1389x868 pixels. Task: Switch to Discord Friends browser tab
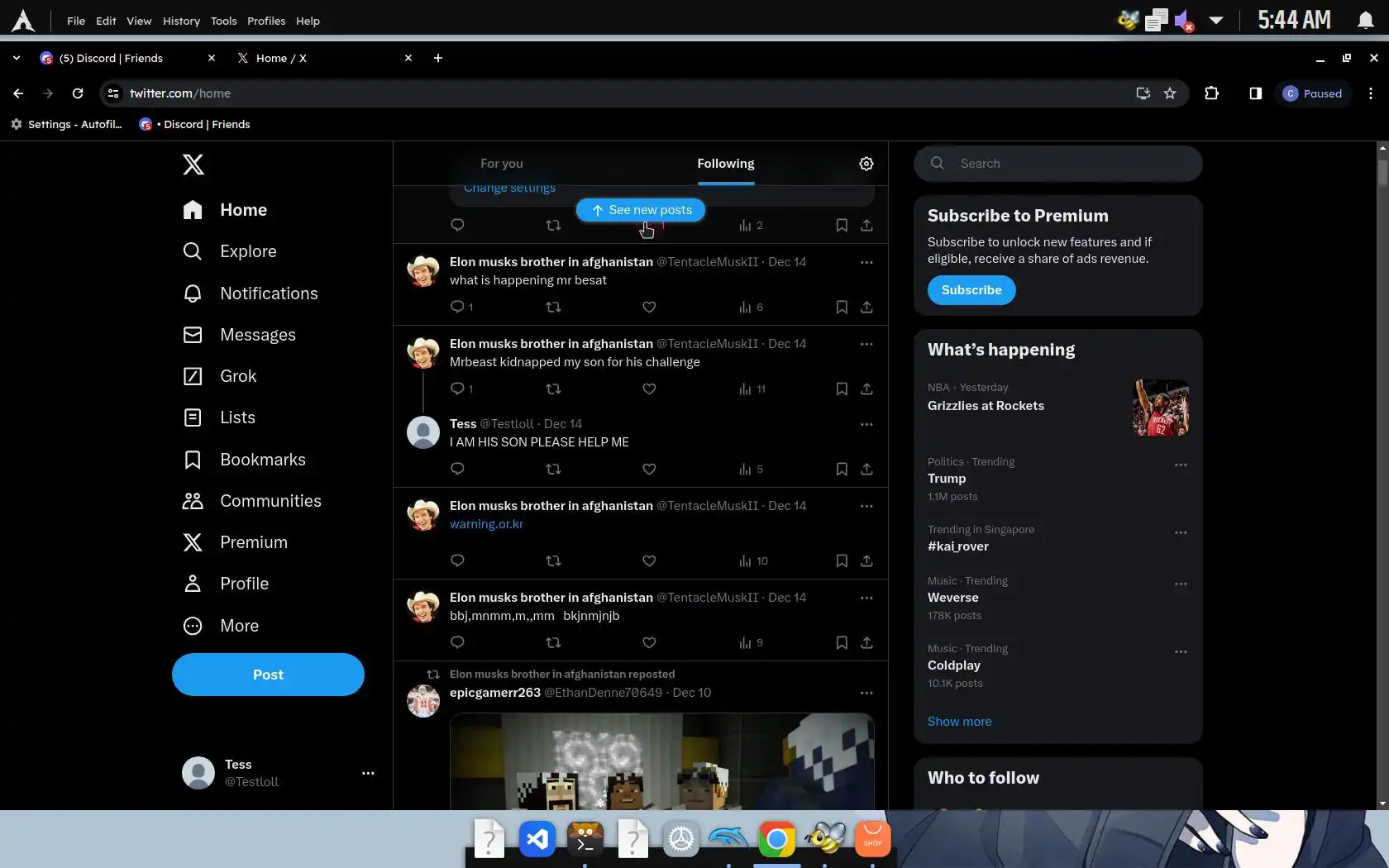(x=126, y=58)
